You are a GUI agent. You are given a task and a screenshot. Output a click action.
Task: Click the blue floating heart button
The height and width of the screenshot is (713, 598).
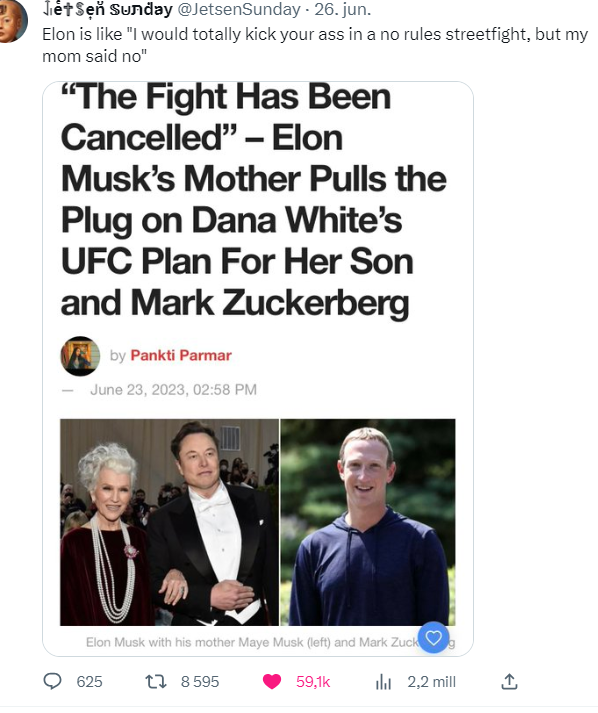(433, 637)
